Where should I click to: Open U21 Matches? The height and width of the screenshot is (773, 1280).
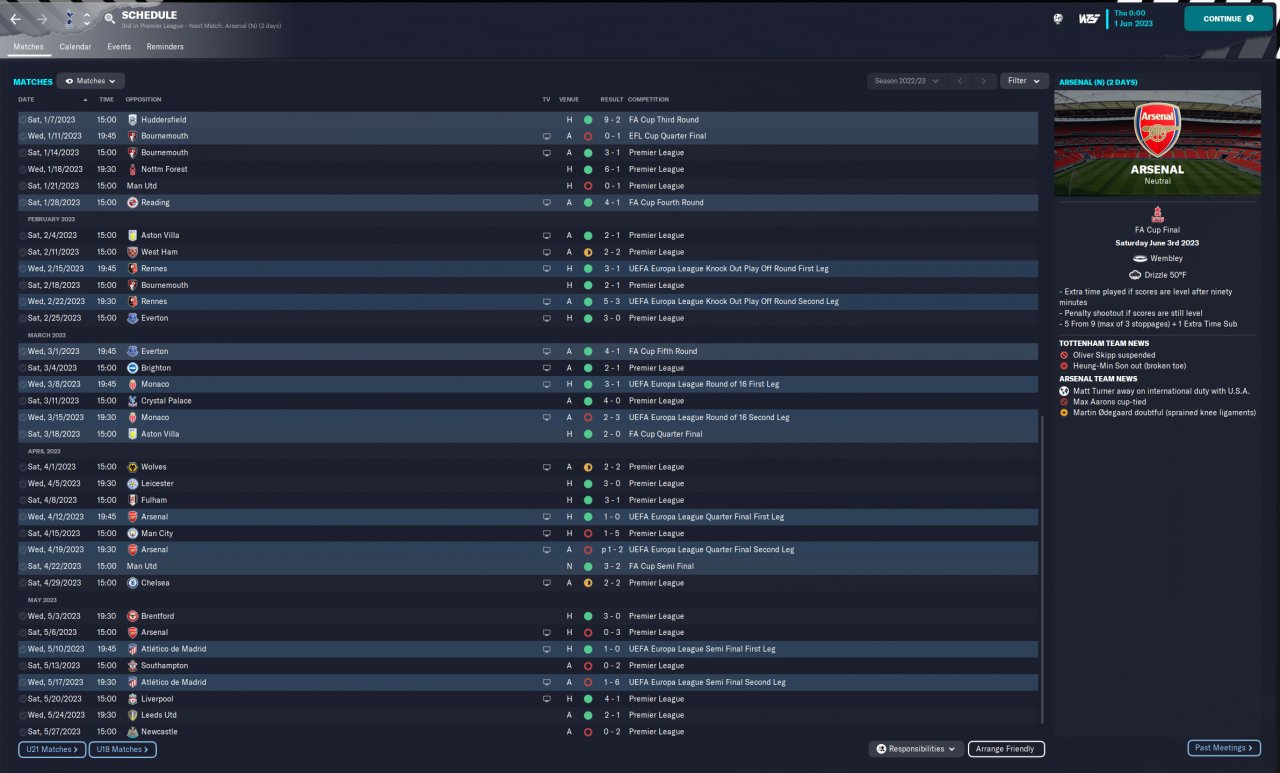click(51, 749)
